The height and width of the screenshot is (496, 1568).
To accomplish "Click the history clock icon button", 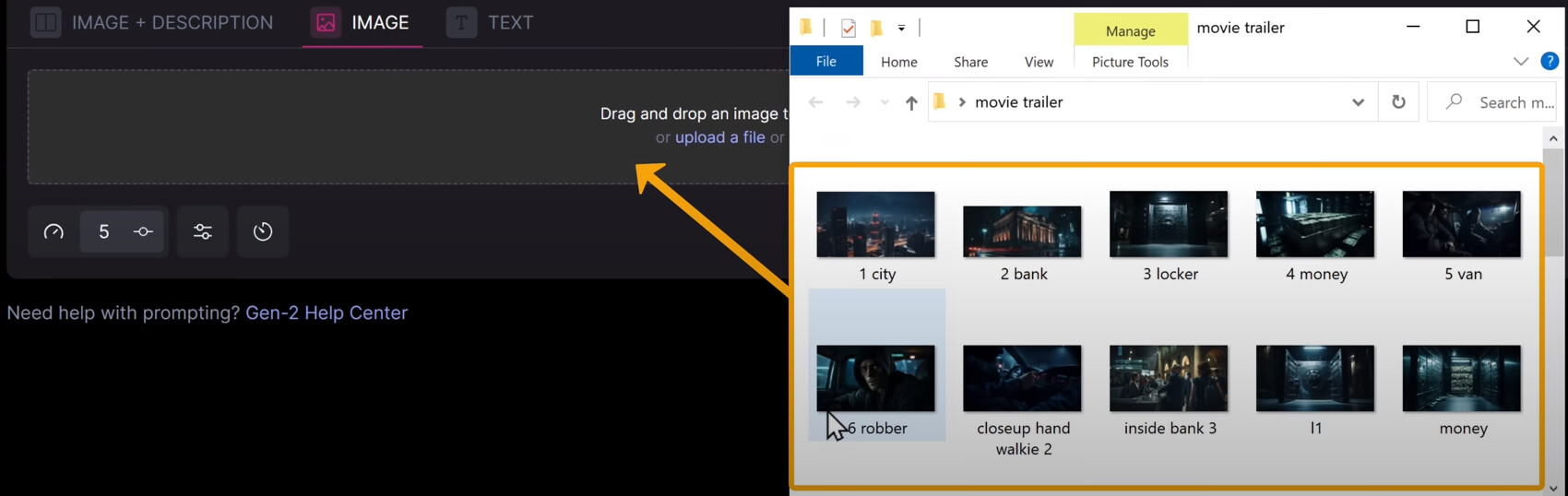I will [263, 231].
